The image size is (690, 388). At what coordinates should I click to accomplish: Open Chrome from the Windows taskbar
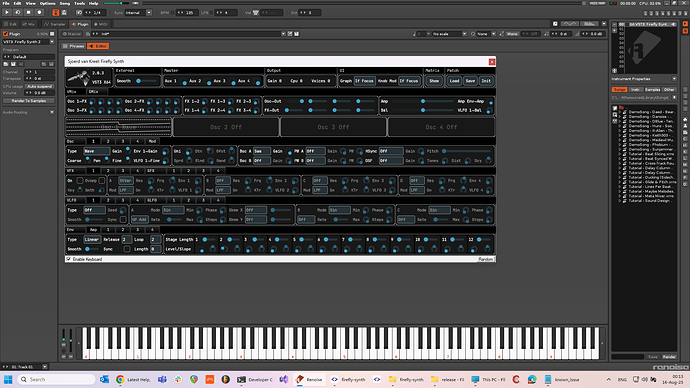[x=120, y=379]
